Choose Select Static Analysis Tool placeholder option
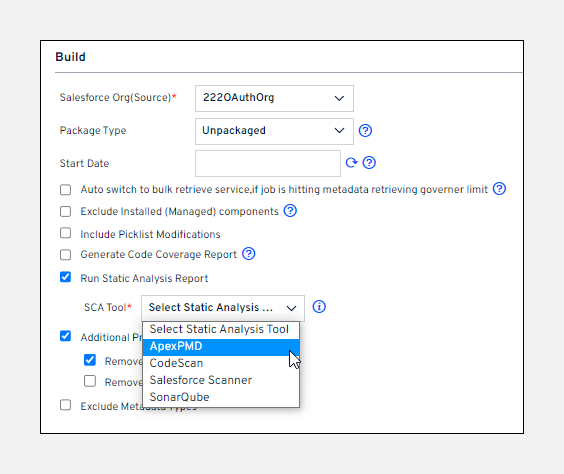Image resolution: width=564 pixels, height=474 pixels. click(221, 329)
